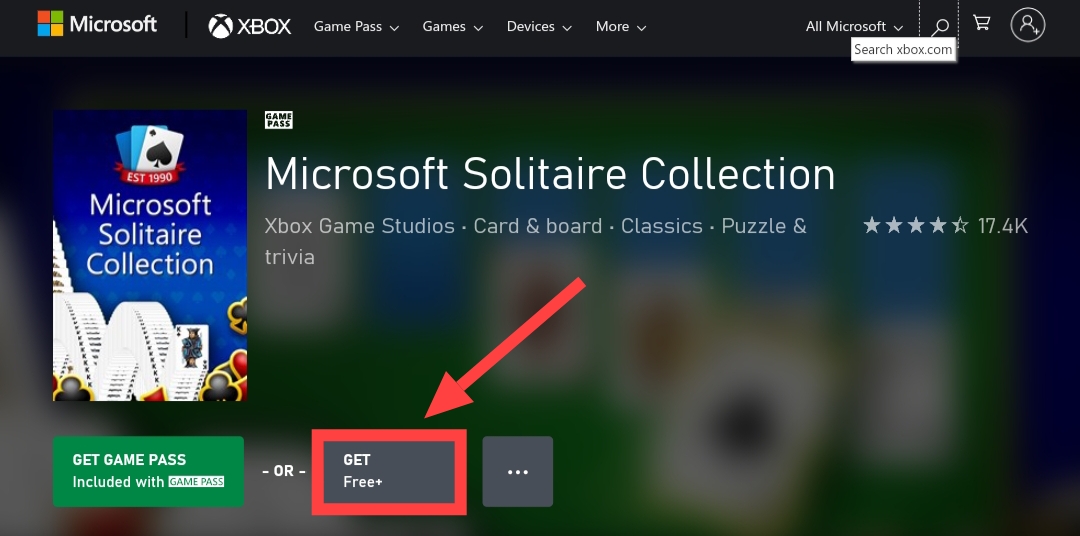Click the Xbox Game Studios publisher link
The width and height of the screenshot is (1080, 536).
point(360,226)
